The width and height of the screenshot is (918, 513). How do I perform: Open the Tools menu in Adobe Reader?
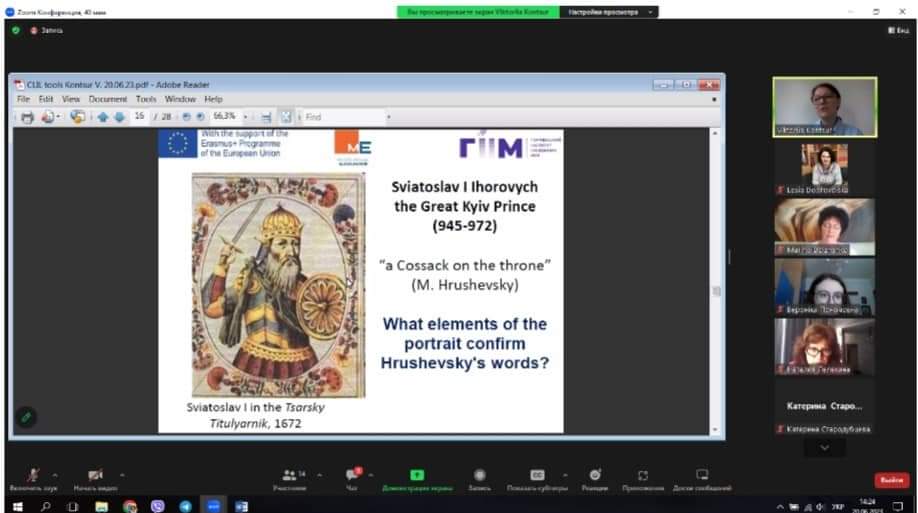[x=146, y=99]
